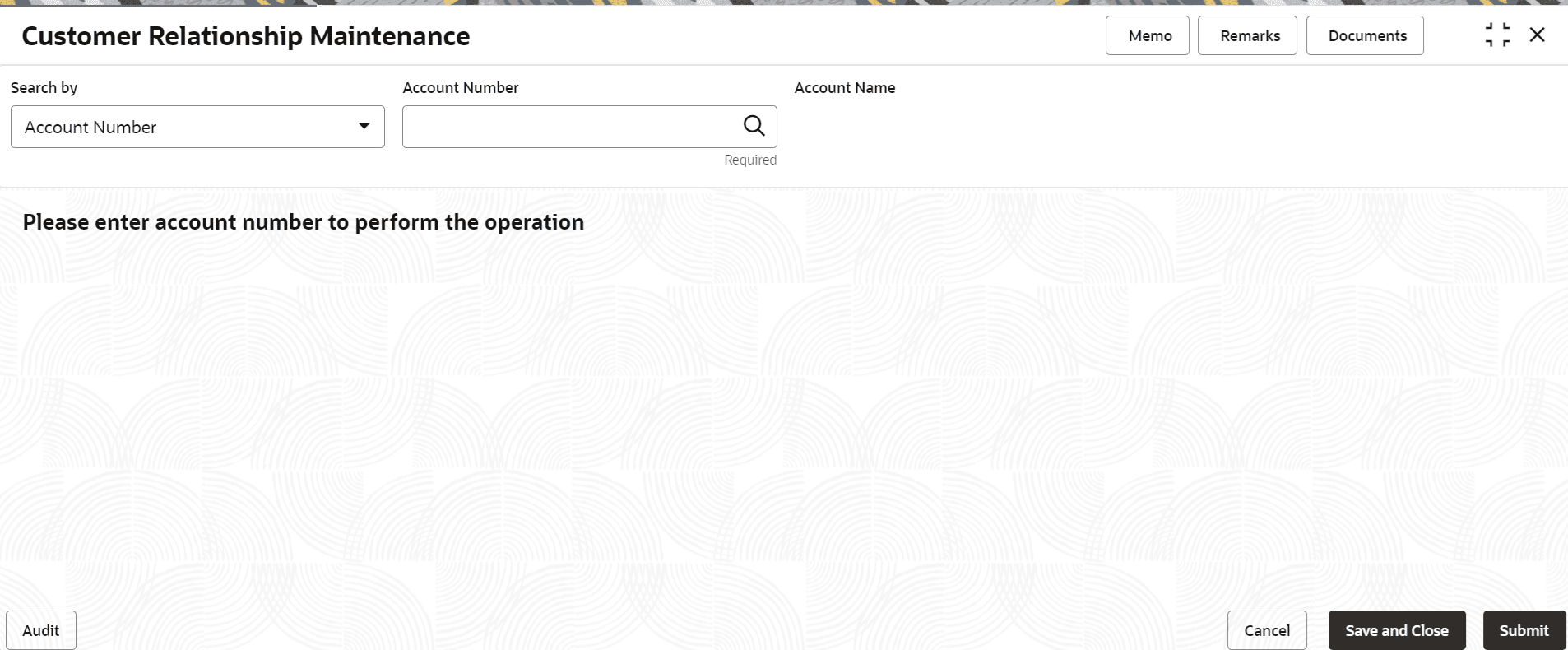Viewport: 1568px width, 650px height.
Task: Click the 'Required' hint text
Action: coord(750,160)
